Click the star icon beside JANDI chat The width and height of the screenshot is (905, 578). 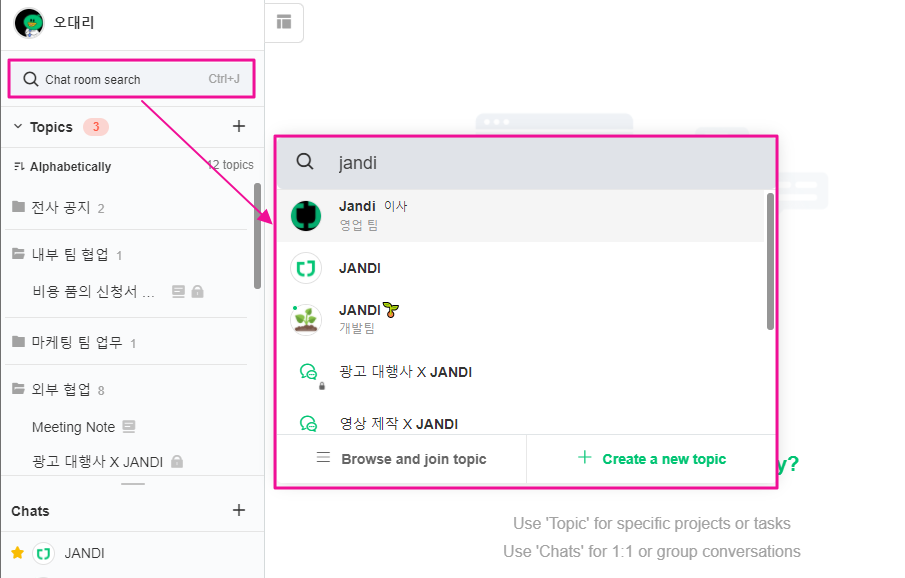pos(17,553)
